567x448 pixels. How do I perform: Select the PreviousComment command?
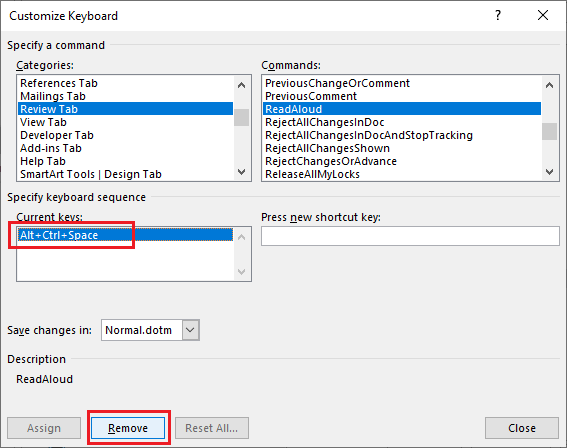coord(311,96)
